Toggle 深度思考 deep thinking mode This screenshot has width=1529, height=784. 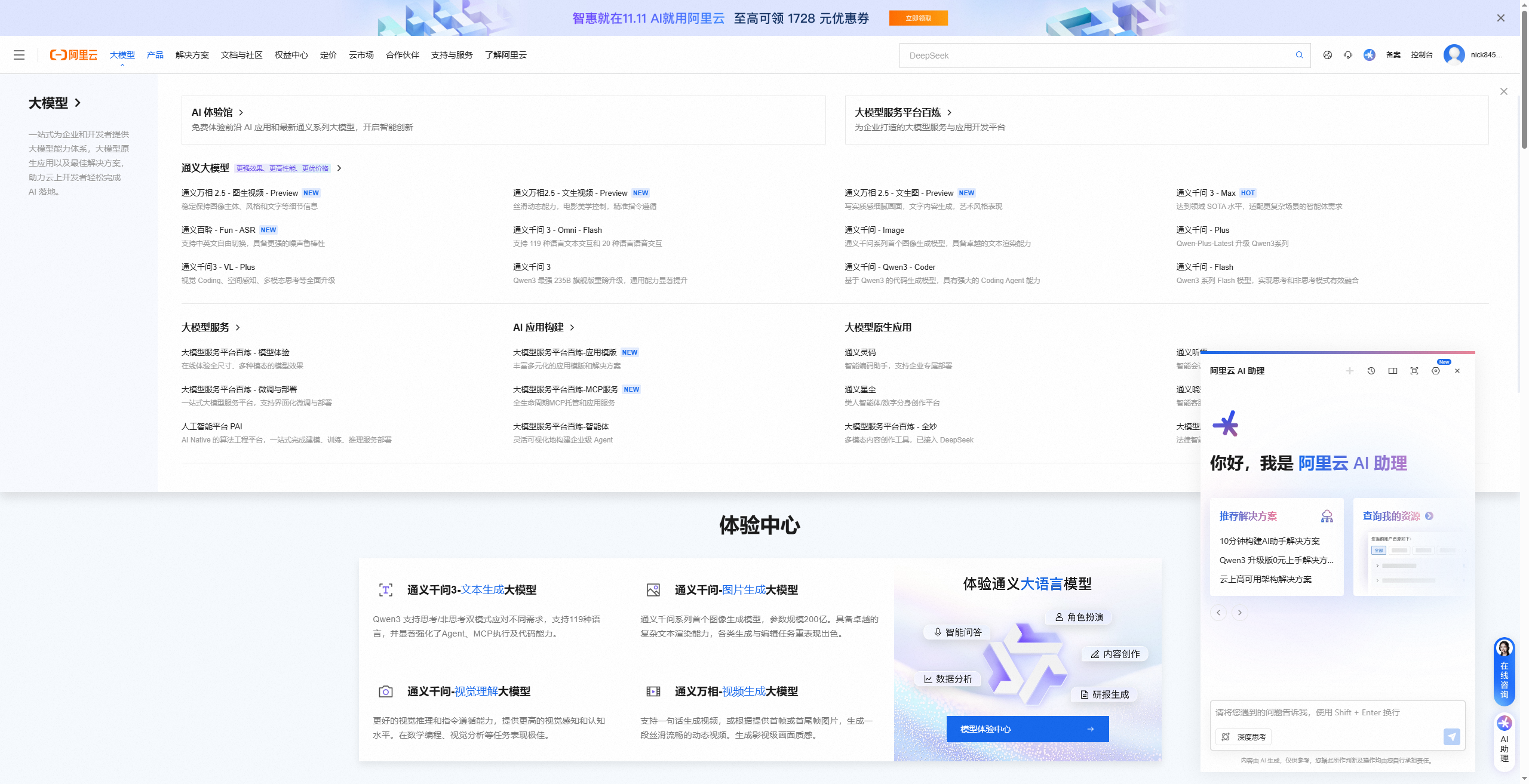[1244, 737]
